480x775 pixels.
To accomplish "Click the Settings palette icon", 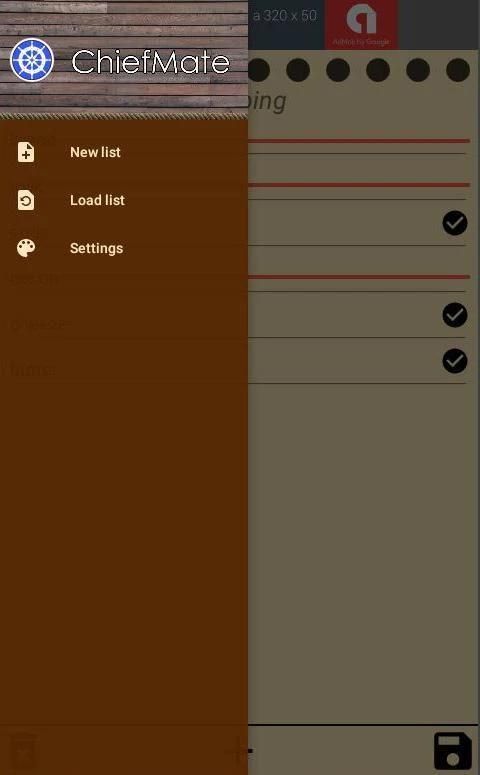I will click(x=26, y=248).
